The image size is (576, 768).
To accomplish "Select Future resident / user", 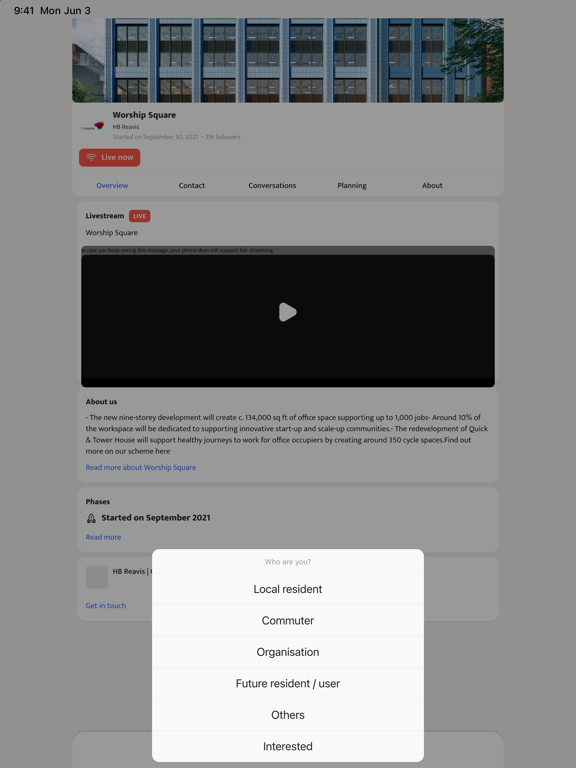I will point(288,683).
